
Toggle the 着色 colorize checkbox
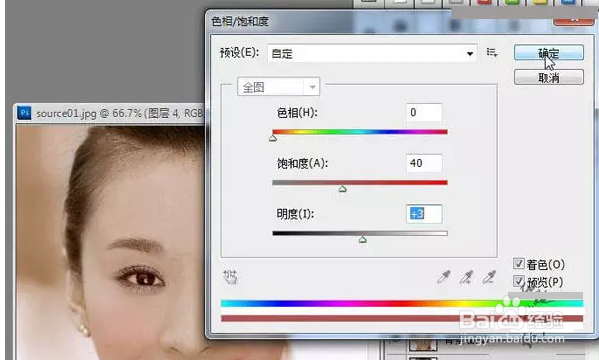[518, 264]
